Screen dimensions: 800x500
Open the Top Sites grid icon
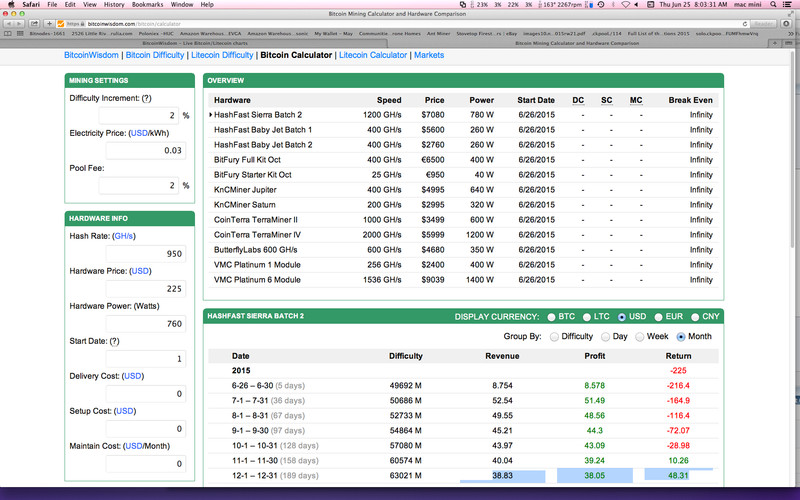point(20,33)
